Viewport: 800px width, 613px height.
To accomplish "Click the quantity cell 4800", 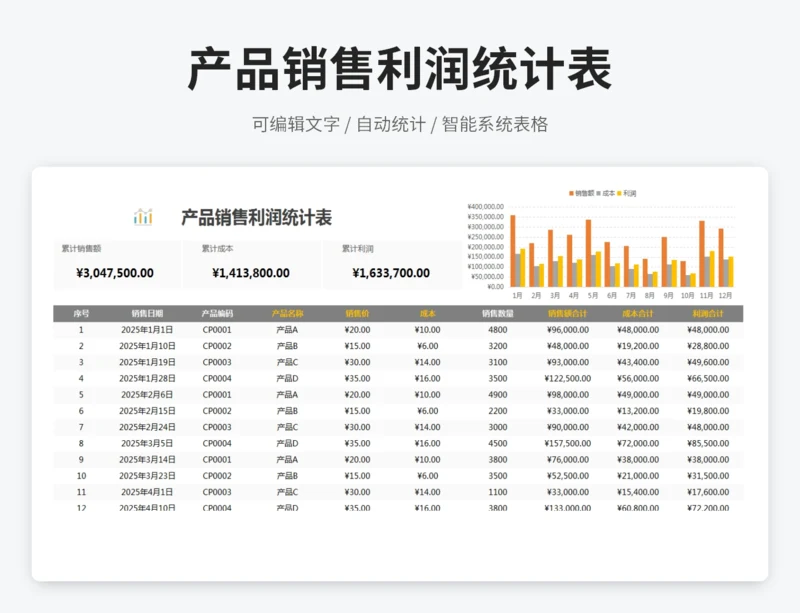I will [497, 330].
